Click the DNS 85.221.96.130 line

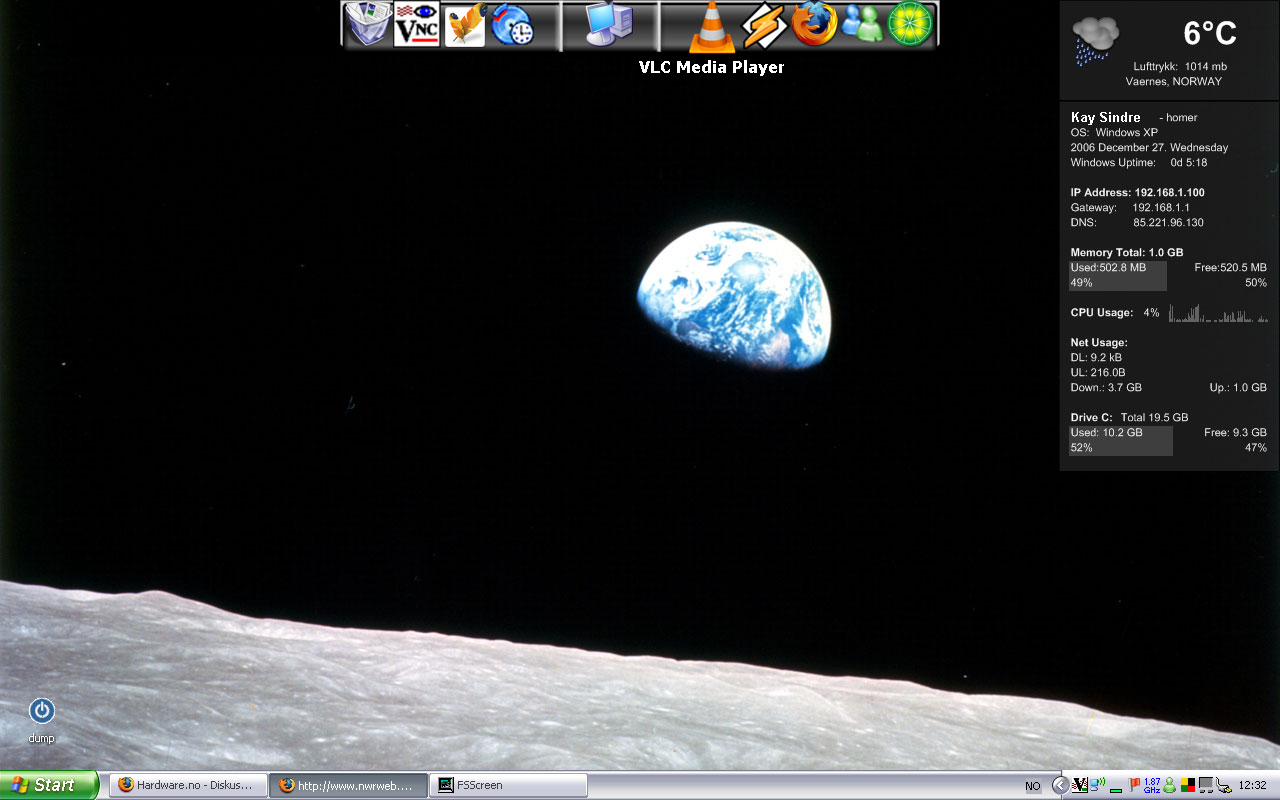coord(1137,222)
